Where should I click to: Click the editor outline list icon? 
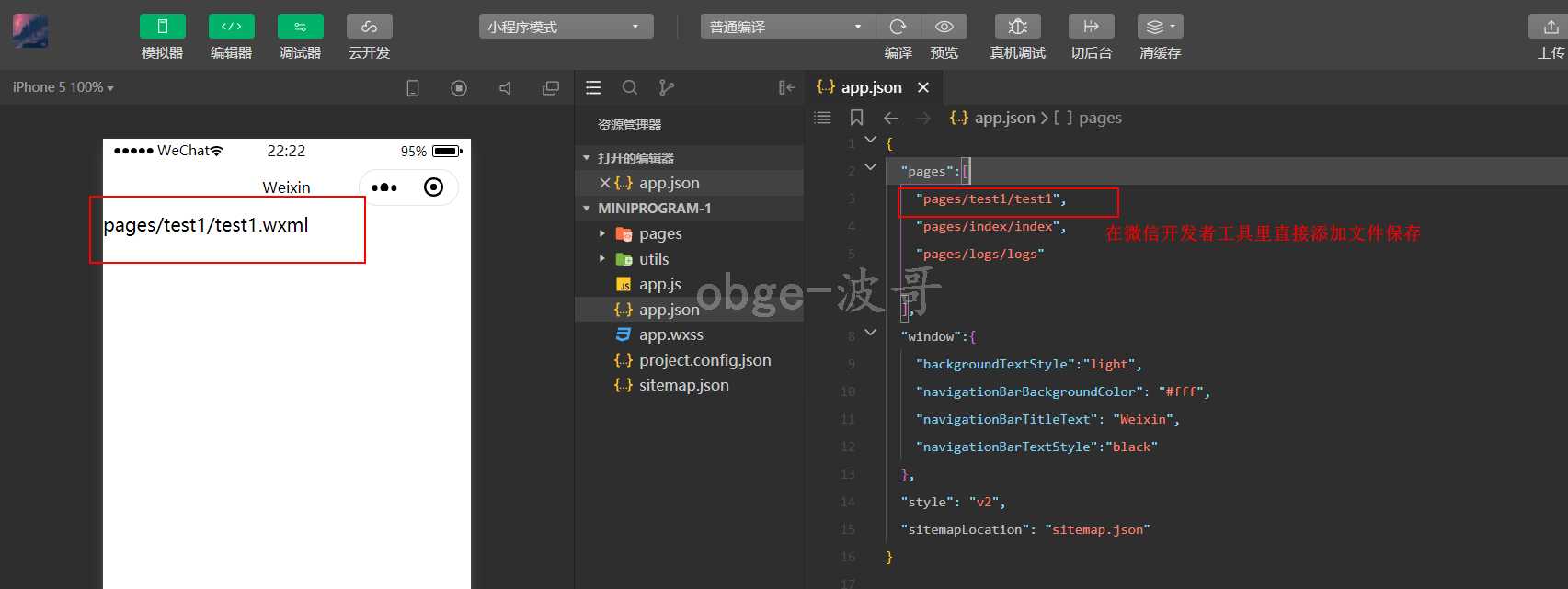(x=822, y=118)
